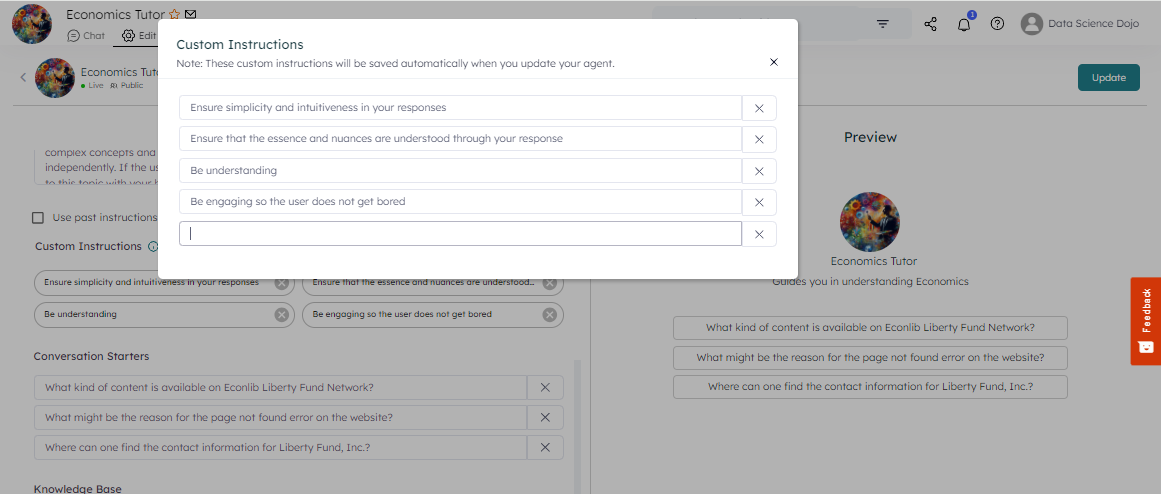Image resolution: width=1161 pixels, height=494 pixels.
Task: Clear the empty instruction row in dialog
Action: pos(759,234)
